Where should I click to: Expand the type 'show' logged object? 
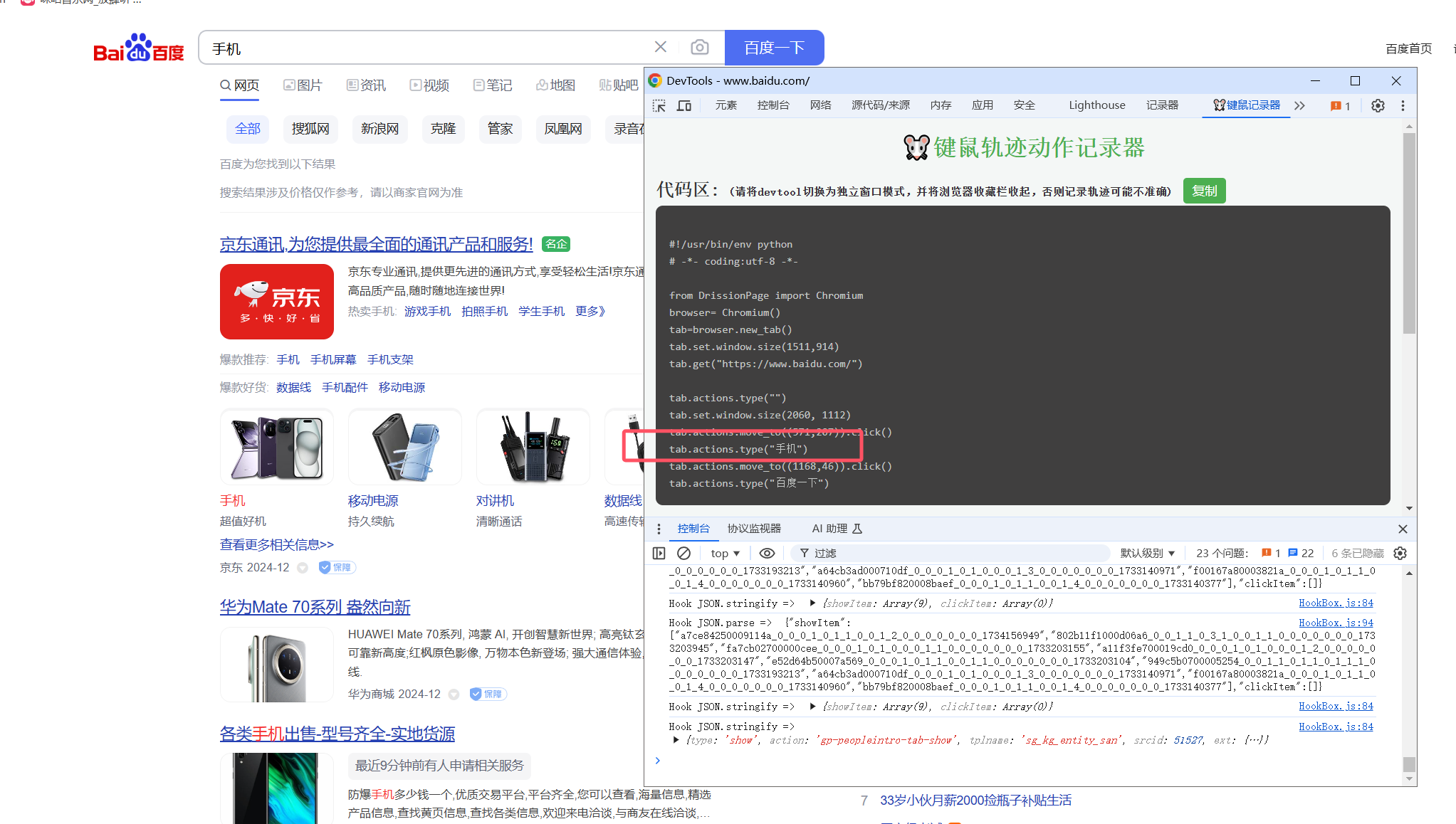[676, 740]
